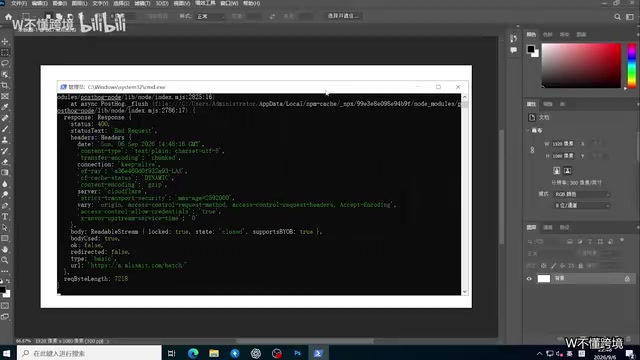640x360 pixels.
Task: Click the canvas width W field
Action: [x=564, y=144]
